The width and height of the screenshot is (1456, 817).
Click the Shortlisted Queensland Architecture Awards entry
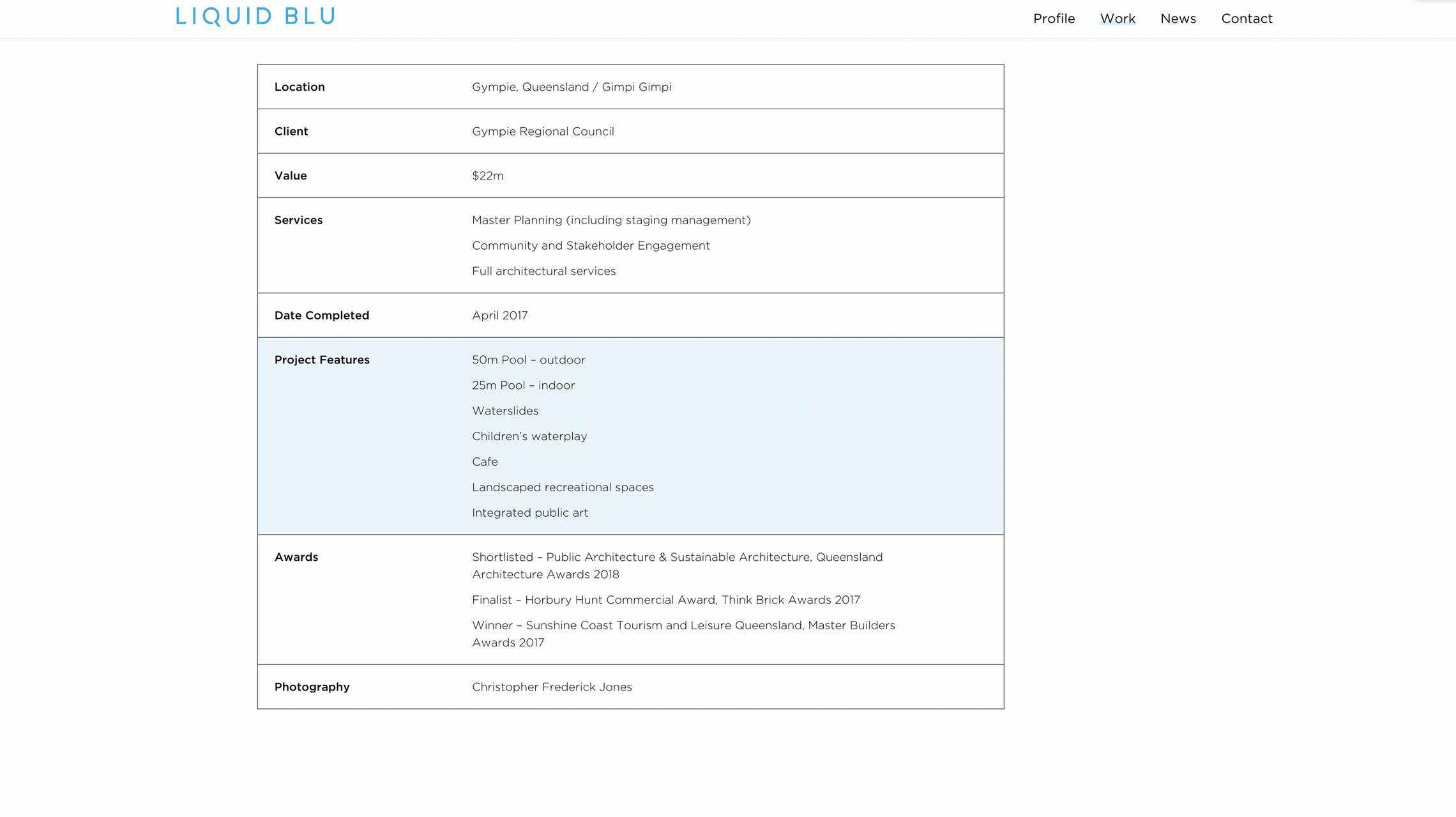[x=677, y=566]
